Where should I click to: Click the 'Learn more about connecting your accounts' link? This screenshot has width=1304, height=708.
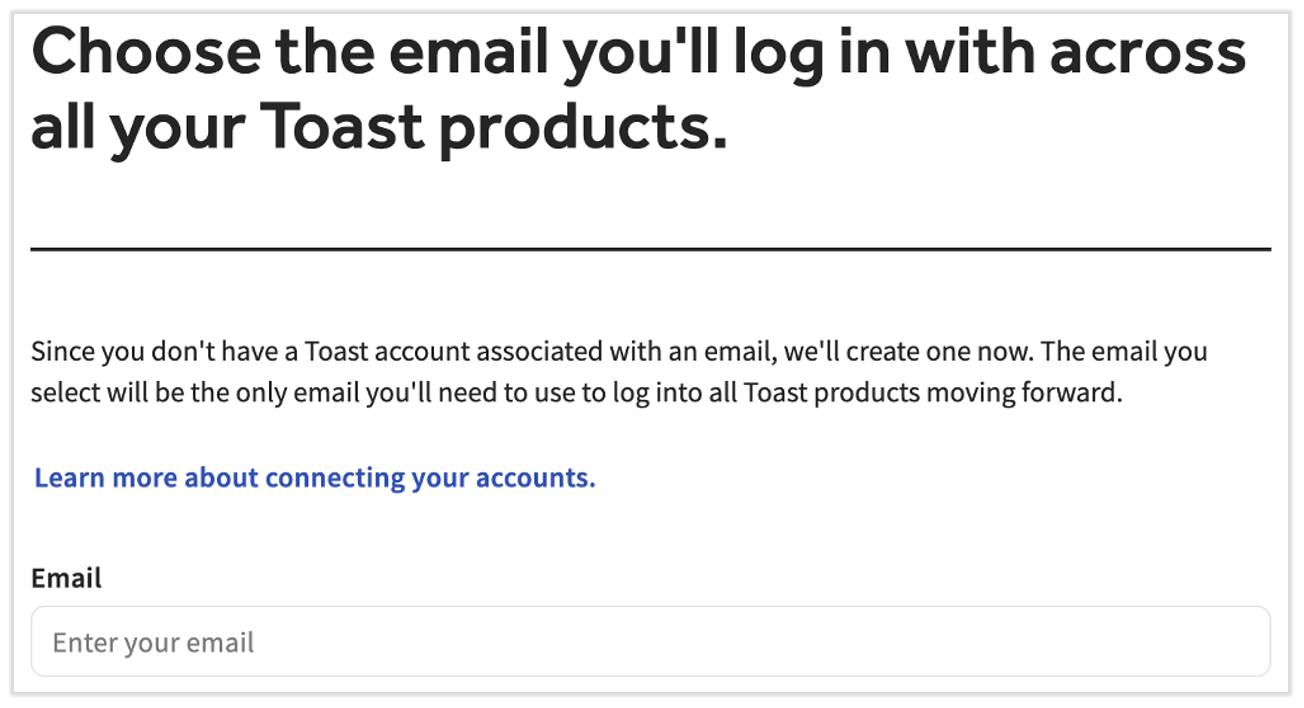(x=314, y=478)
